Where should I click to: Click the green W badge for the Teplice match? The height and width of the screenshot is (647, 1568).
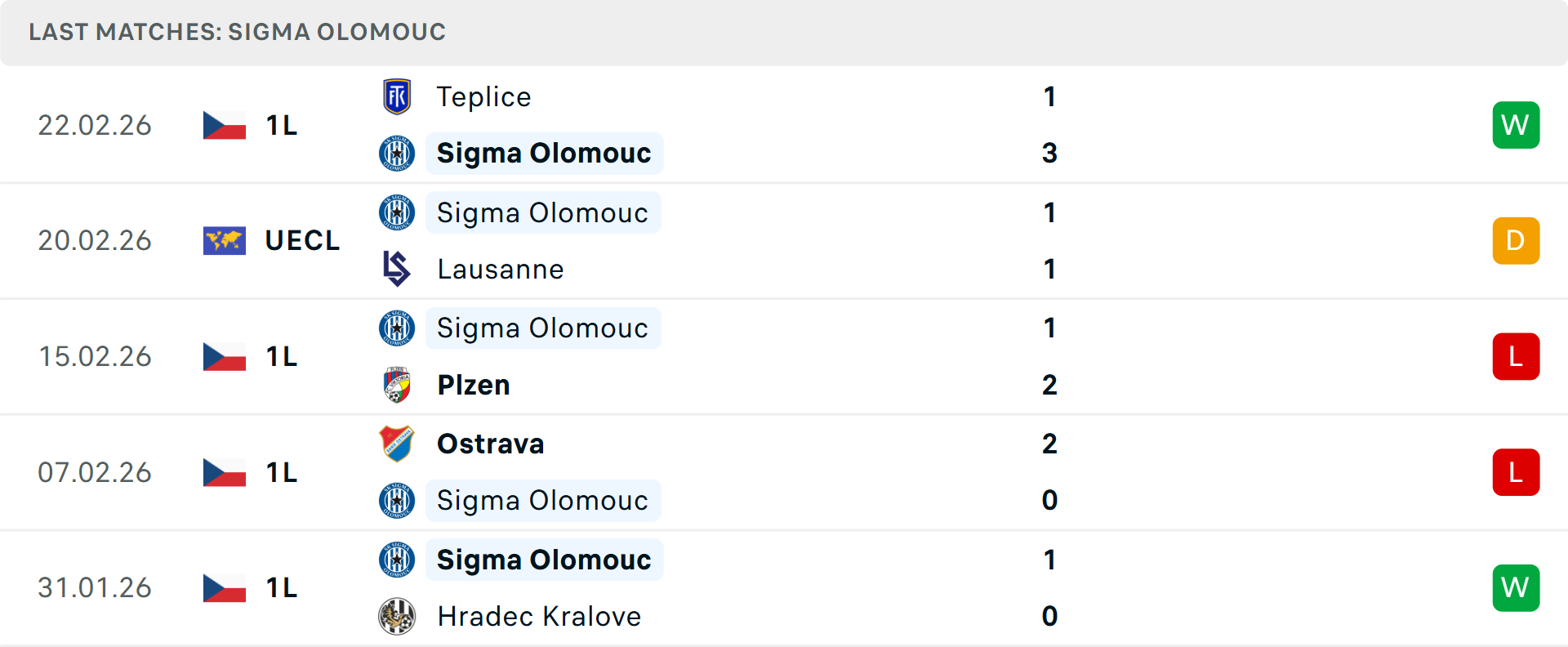[1516, 124]
